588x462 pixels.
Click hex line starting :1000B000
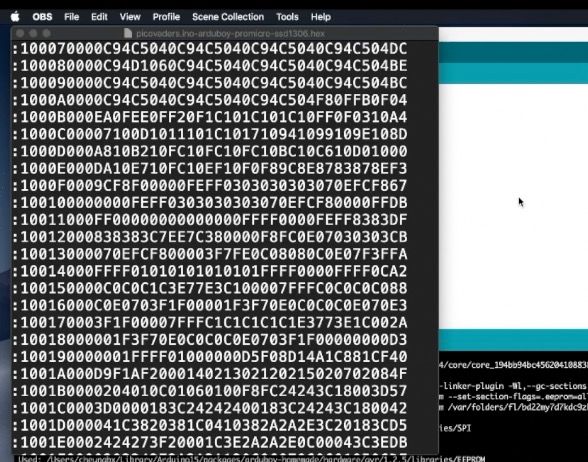point(210,117)
